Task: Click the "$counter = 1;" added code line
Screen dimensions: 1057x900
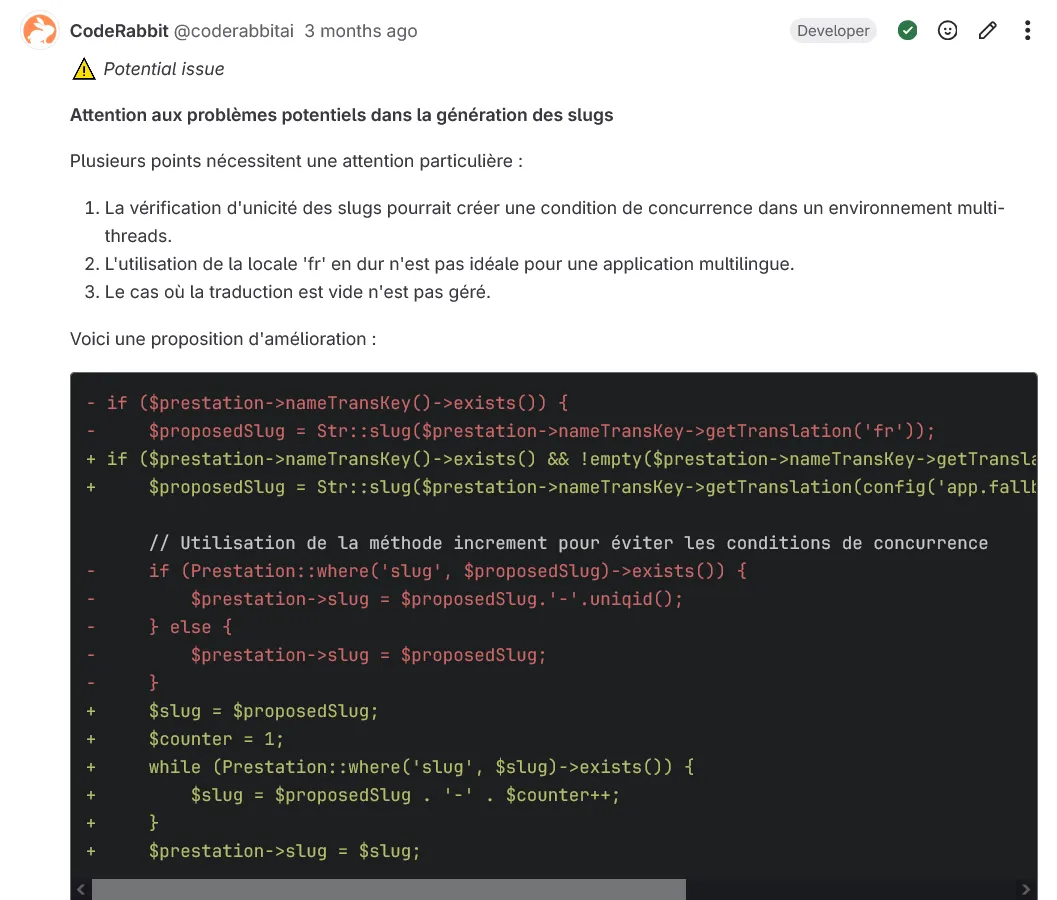Action: point(216,739)
